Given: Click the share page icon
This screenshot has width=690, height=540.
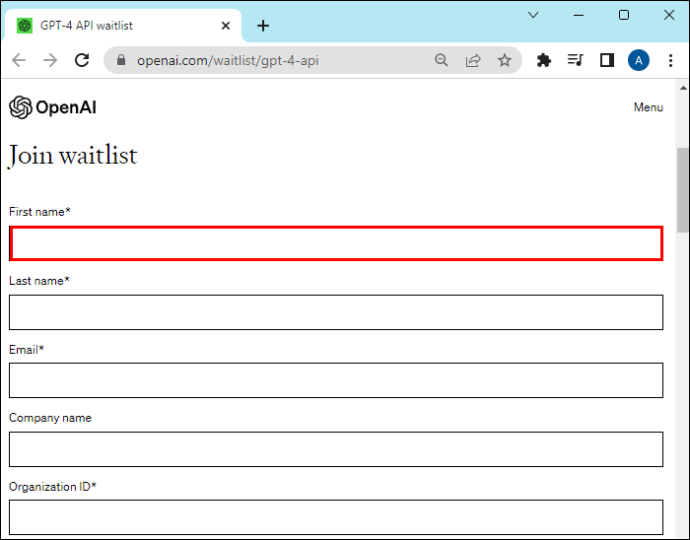Looking at the screenshot, I should click(473, 60).
